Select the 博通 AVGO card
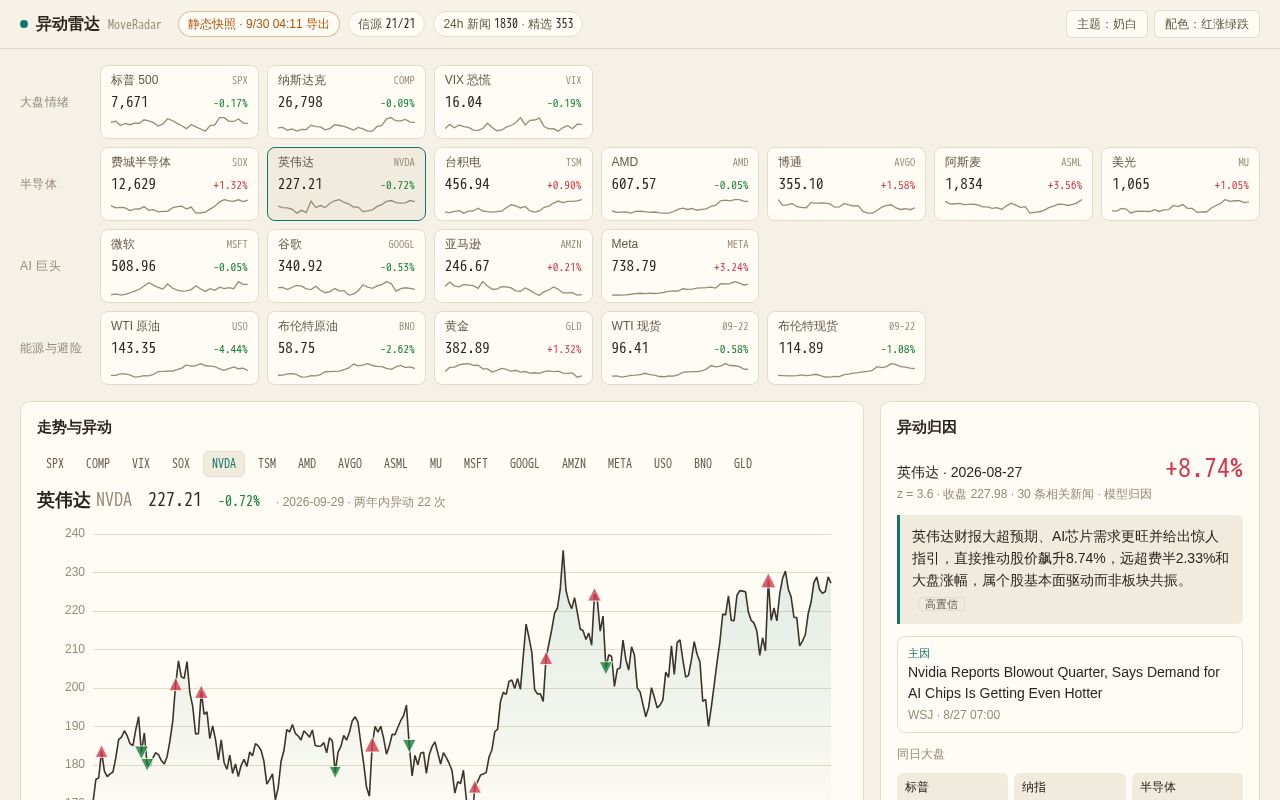1280x800 pixels. (847, 184)
